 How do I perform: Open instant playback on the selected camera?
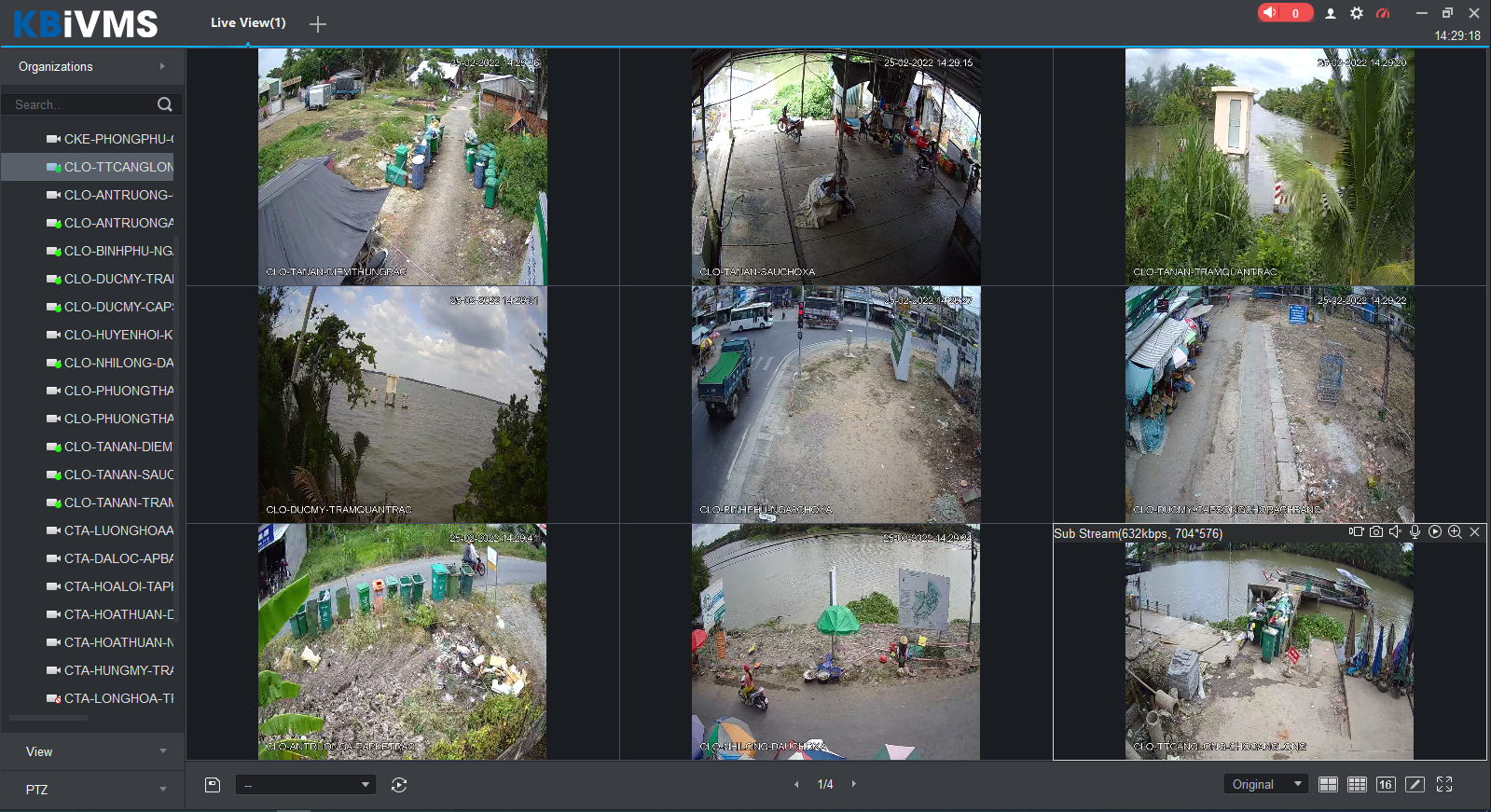click(1435, 531)
